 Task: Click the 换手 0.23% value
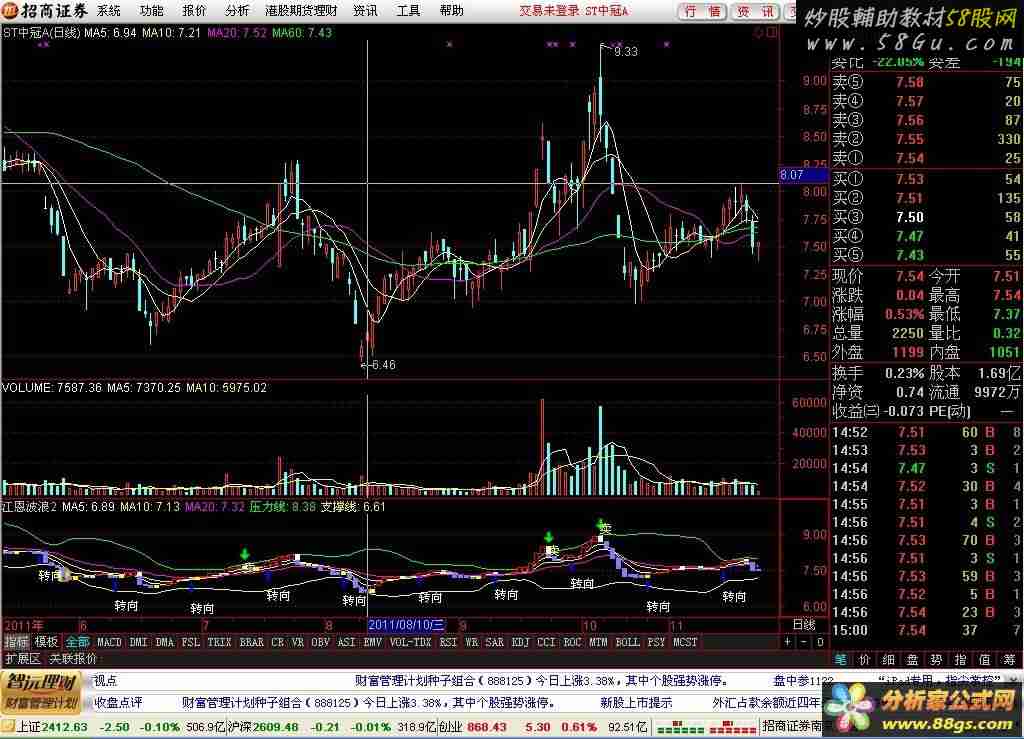(x=904, y=373)
